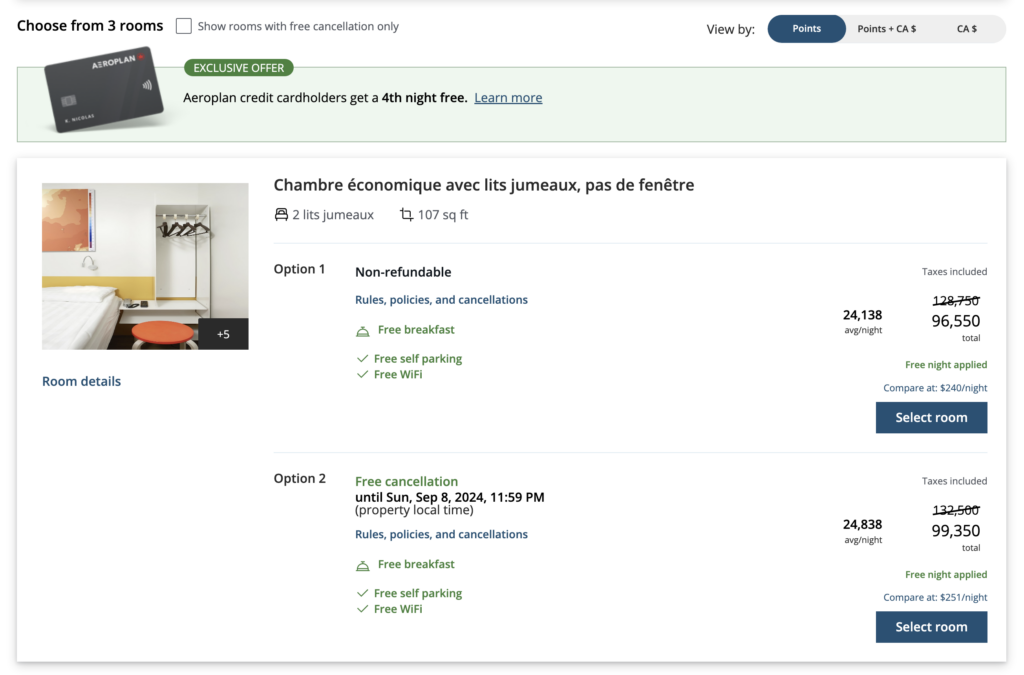This screenshot has height=675, width=1024.
Task: Click Compare at $240/night link
Action: (x=935, y=388)
